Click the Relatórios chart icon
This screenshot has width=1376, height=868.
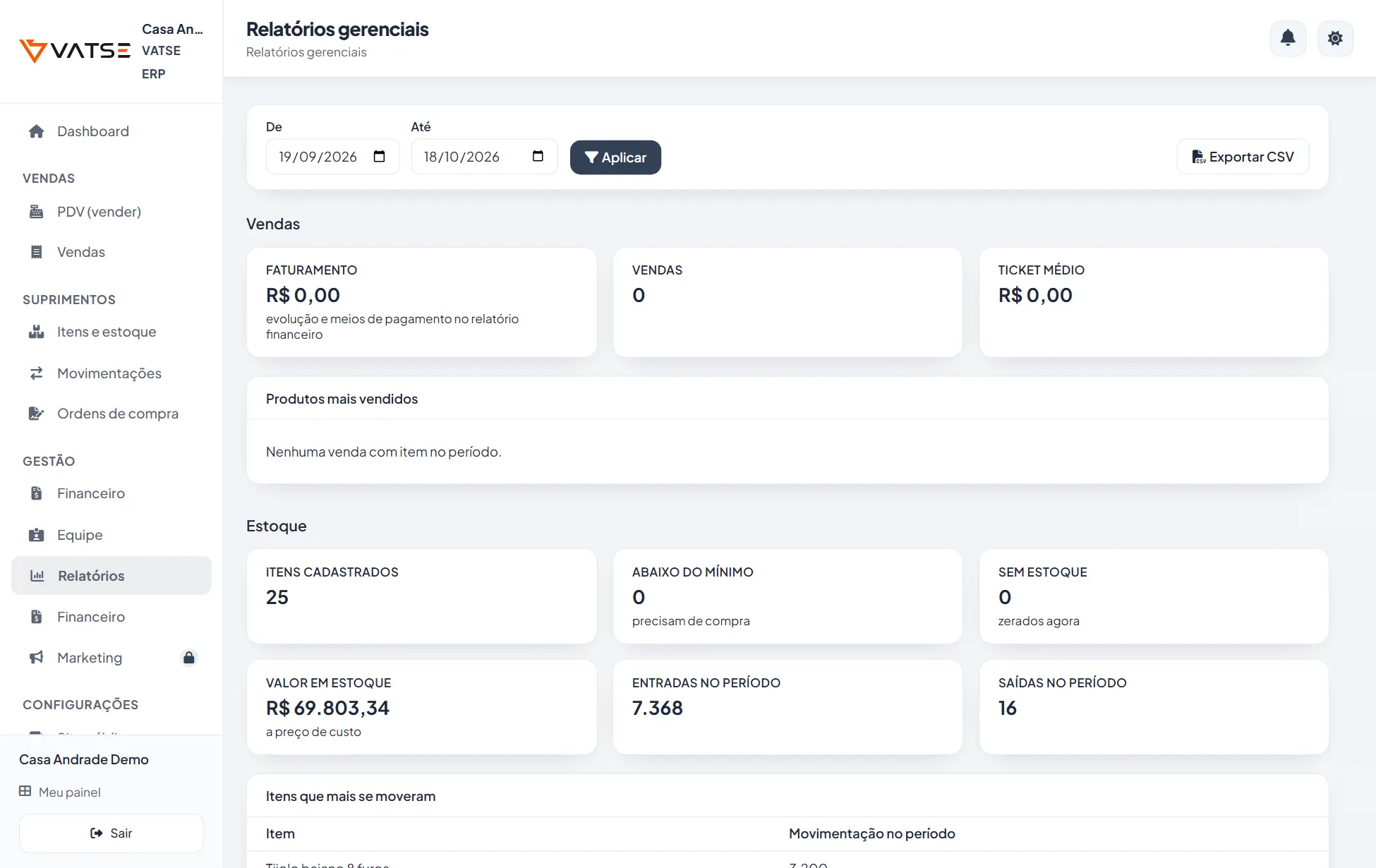37,576
